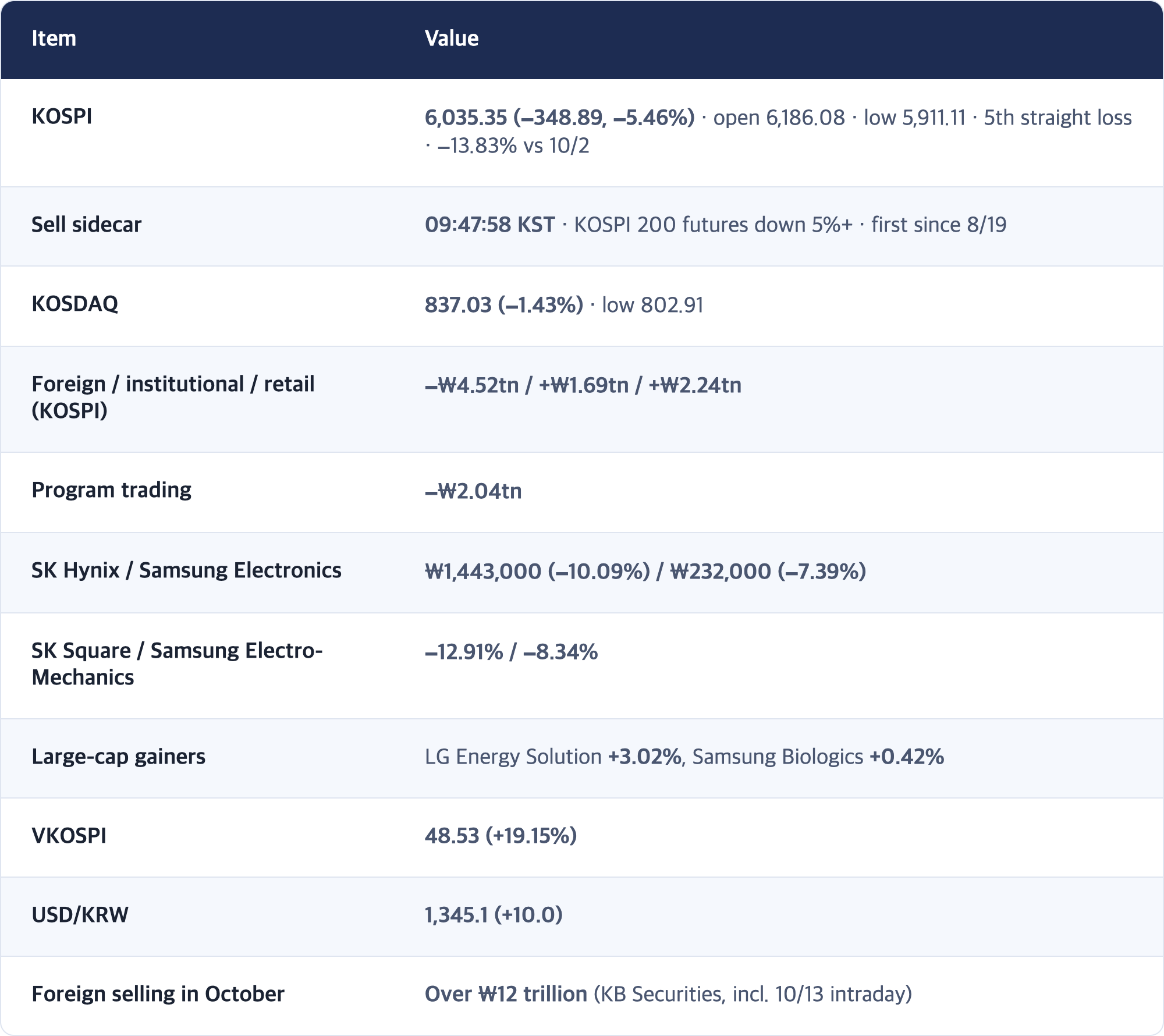Screen dimensions: 1164x1036
Task: Select the Program trading row label
Action: pos(111,491)
